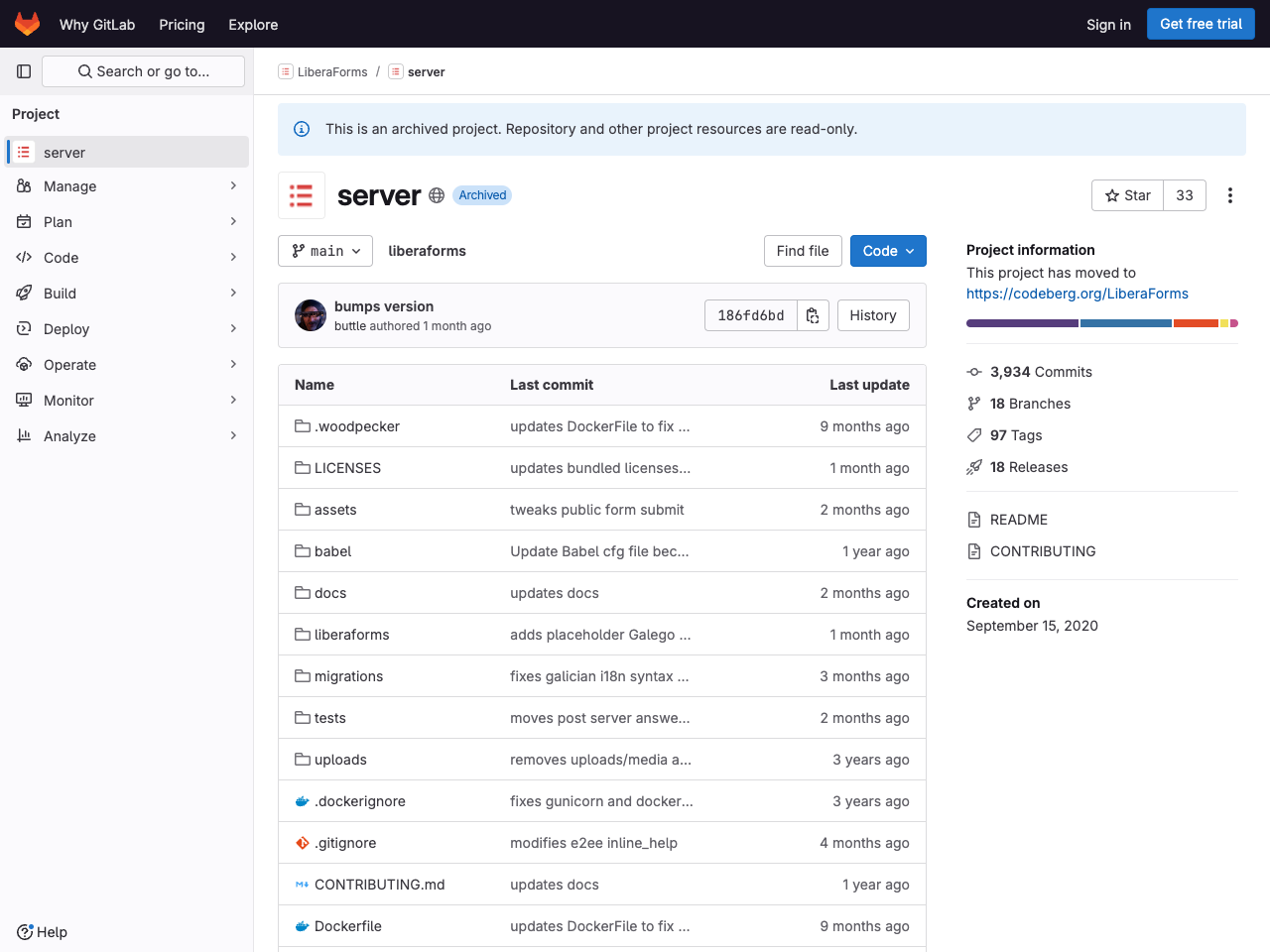This screenshot has height=952, width=1270.
Task: Click the .woodpecker folder icon
Action: pyautogui.click(x=303, y=426)
